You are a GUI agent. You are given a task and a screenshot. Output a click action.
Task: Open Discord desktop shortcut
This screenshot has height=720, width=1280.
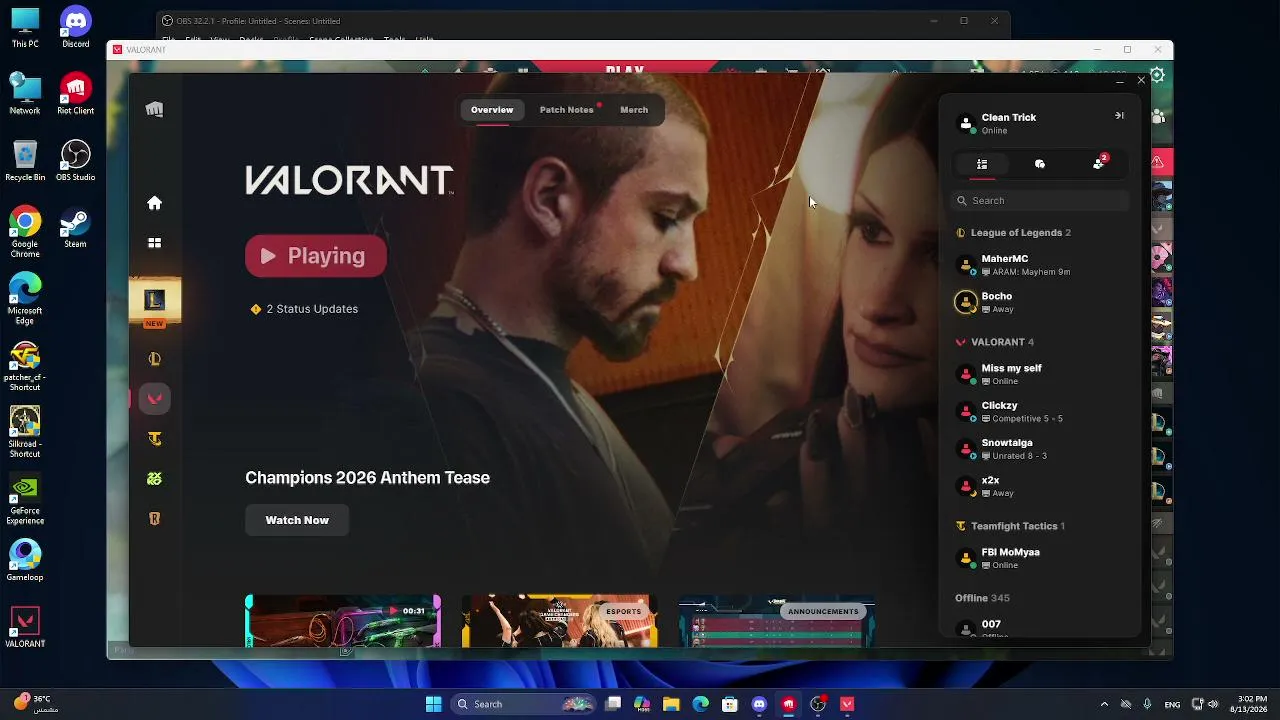(76, 28)
